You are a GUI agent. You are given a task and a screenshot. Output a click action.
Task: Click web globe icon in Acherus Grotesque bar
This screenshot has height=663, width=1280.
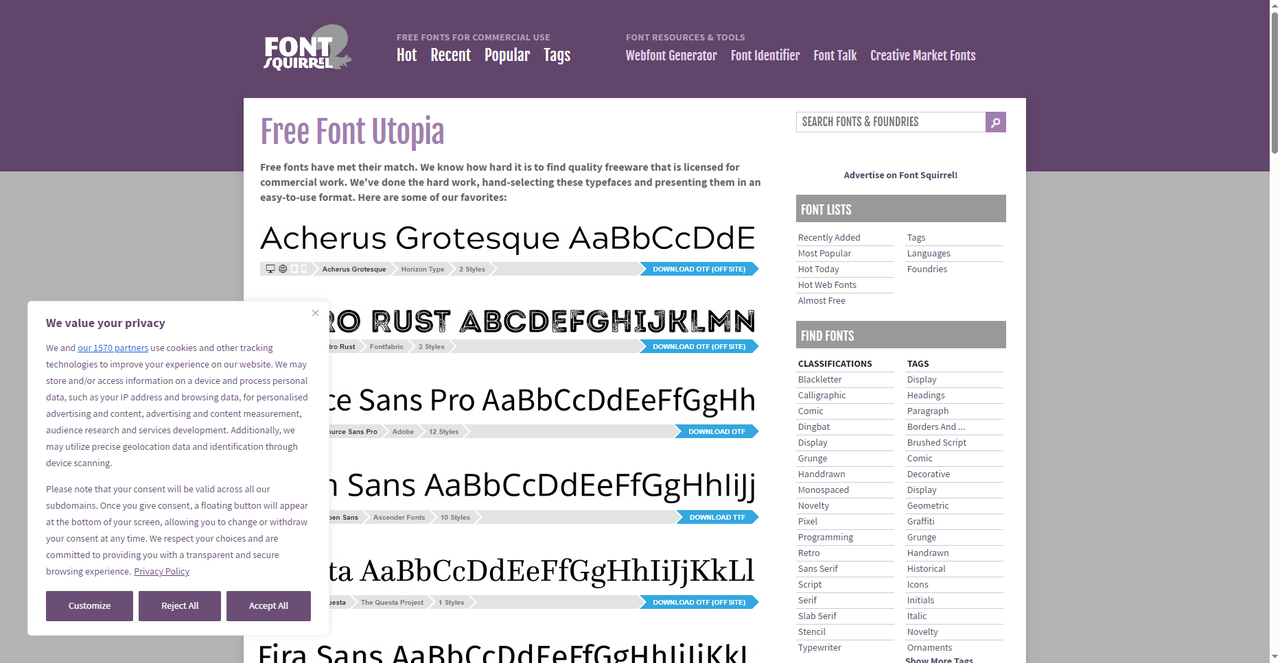point(283,269)
